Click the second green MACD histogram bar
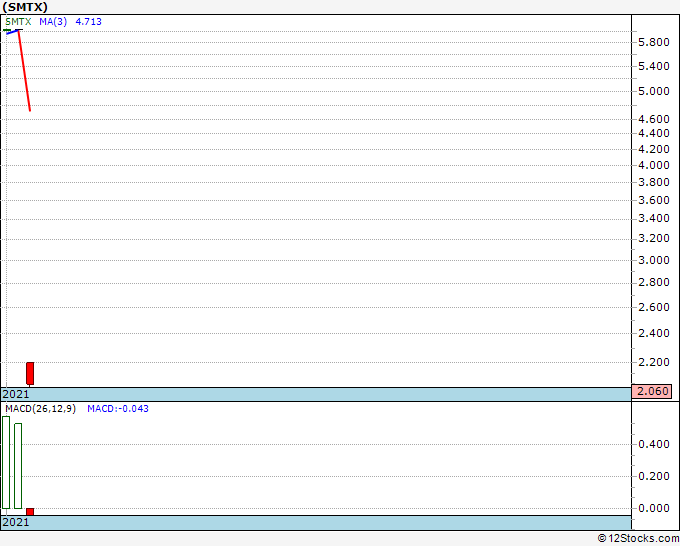Image resolution: width=680 pixels, height=546 pixels. pos(18,466)
